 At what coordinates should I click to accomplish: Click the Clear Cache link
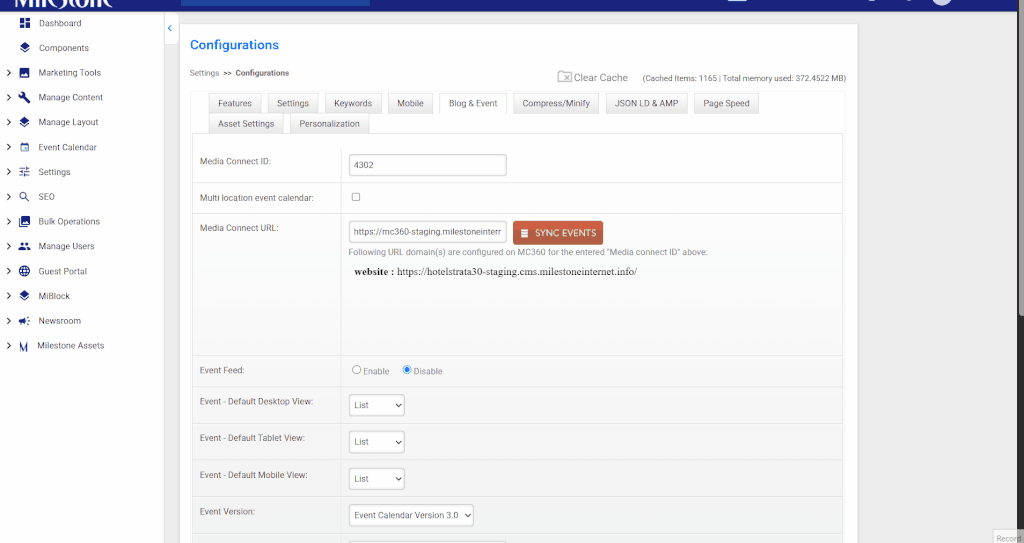coord(601,78)
